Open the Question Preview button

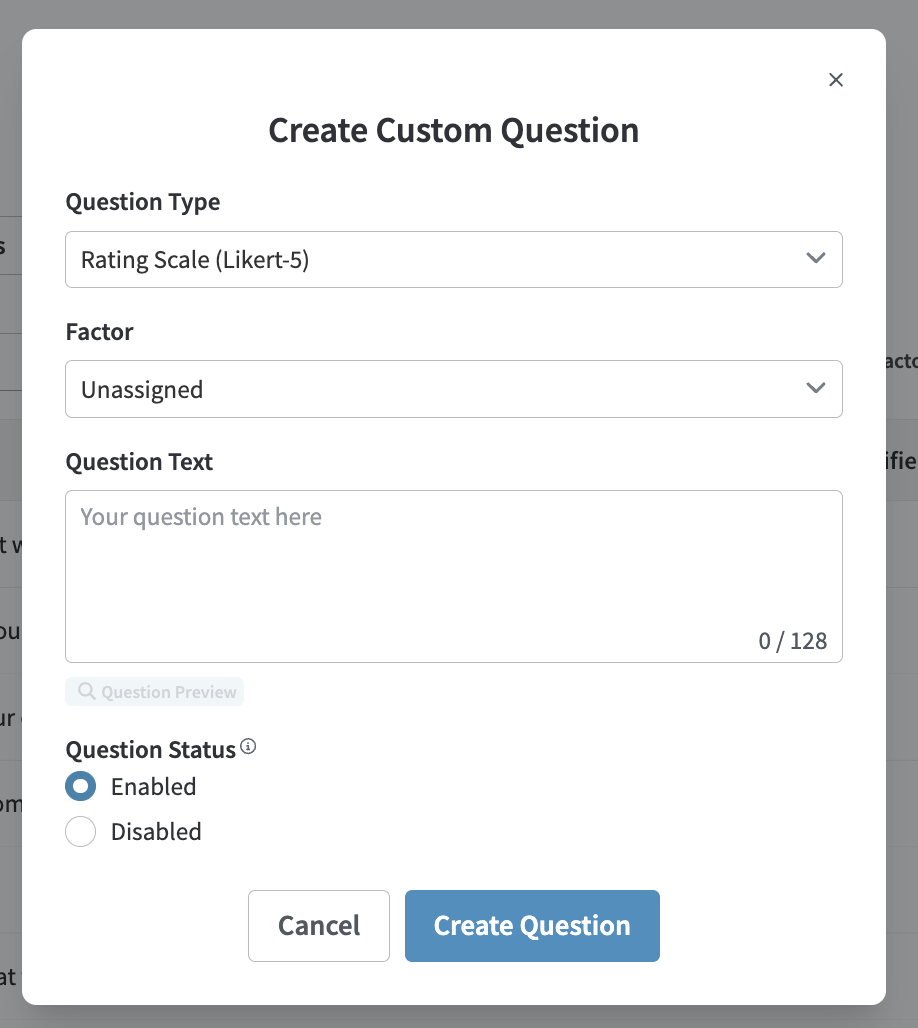[x=155, y=692]
